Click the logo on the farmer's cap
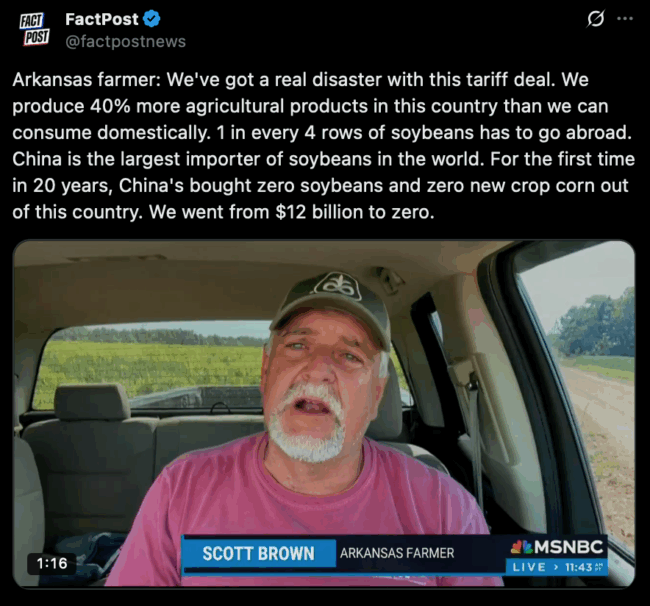Viewport: 650px width, 606px height. (x=337, y=286)
